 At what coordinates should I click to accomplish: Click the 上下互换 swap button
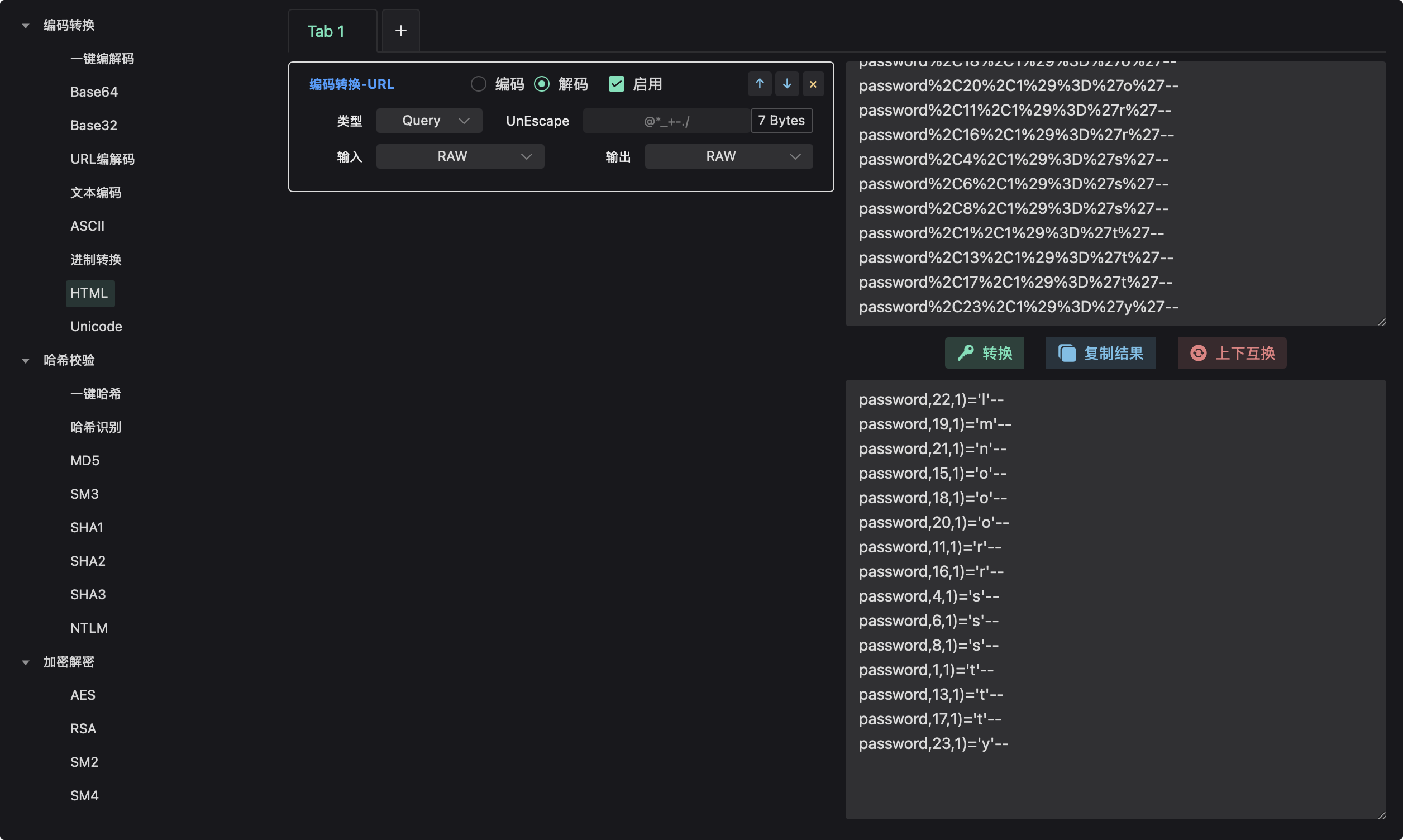(1232, 353)
